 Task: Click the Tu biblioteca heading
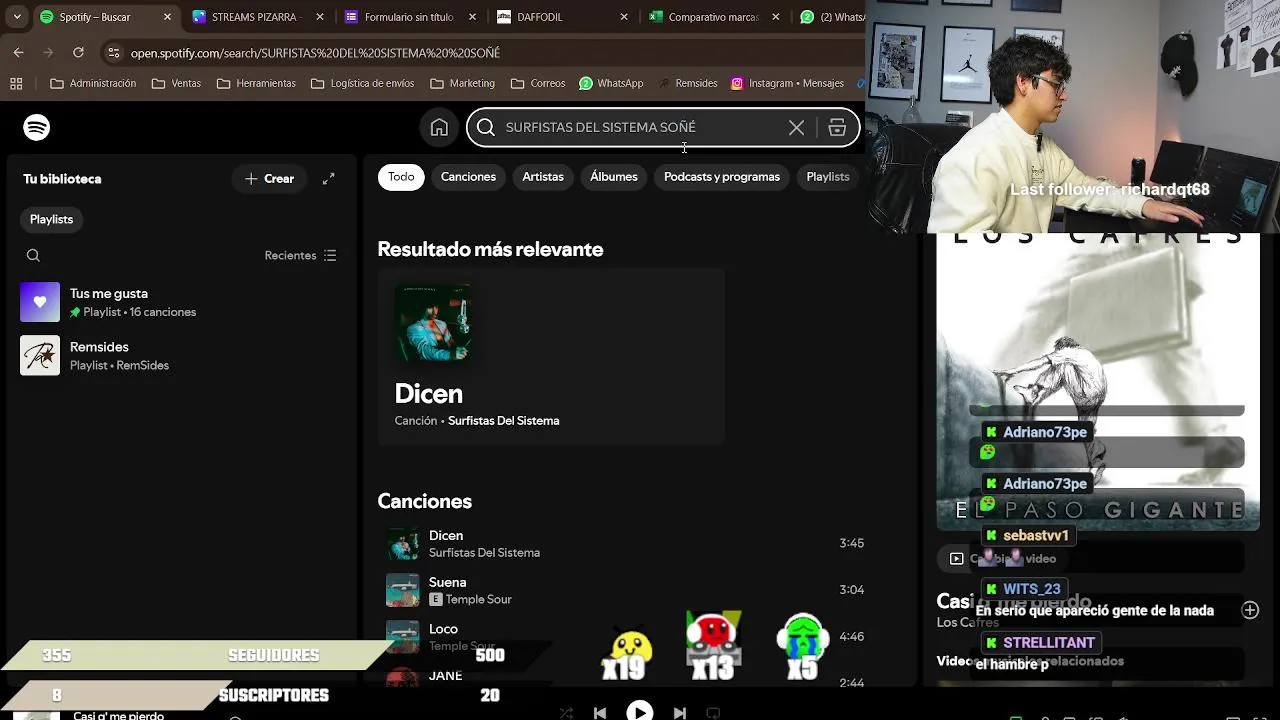click(x=62, y=179)
